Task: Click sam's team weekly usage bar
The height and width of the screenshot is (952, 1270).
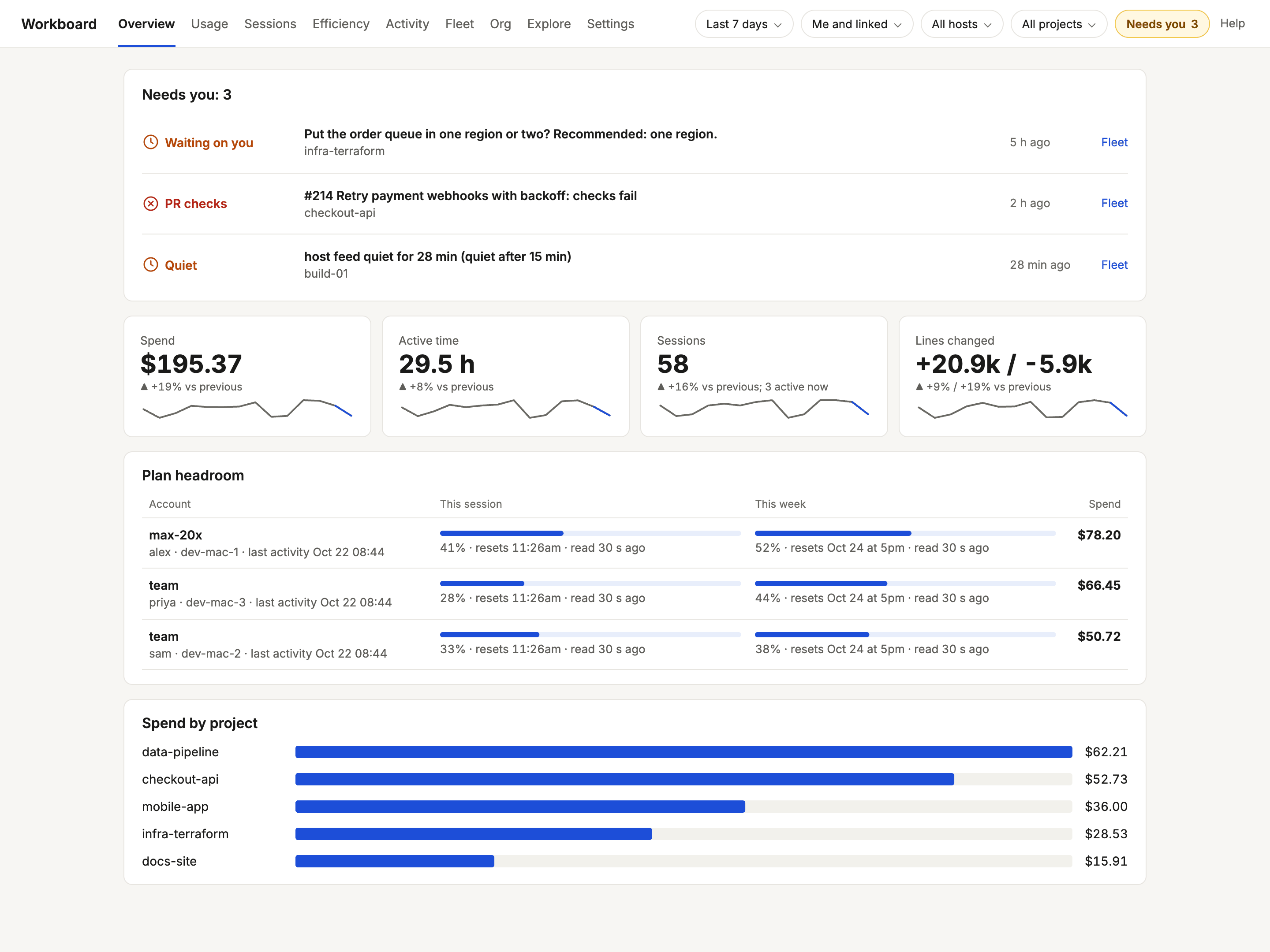Action: pos(905,635)
